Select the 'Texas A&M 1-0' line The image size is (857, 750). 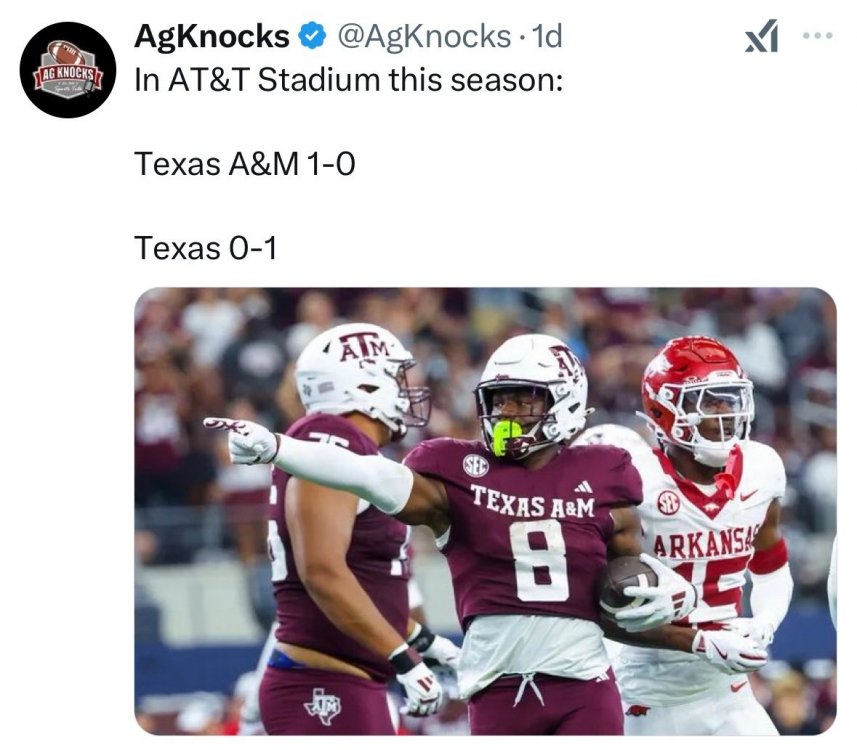(244, 162)
